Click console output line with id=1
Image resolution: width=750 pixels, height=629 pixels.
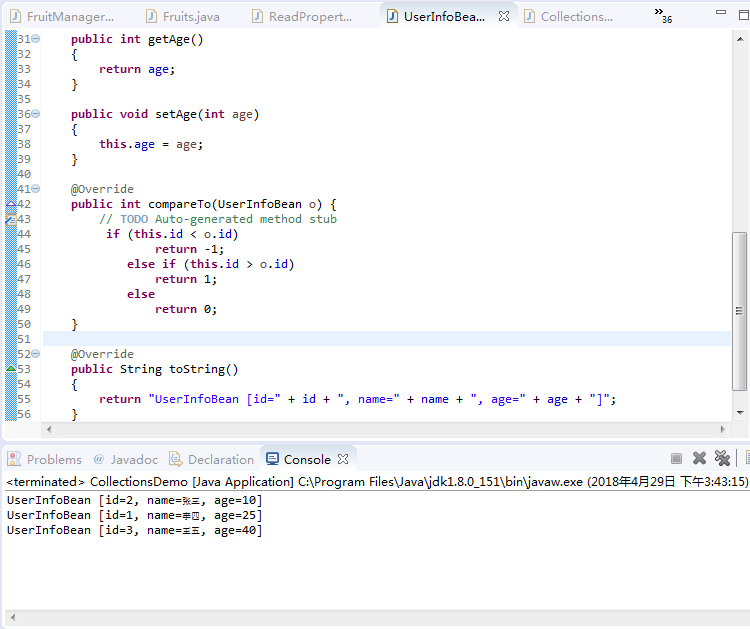(x=134, y=515)
